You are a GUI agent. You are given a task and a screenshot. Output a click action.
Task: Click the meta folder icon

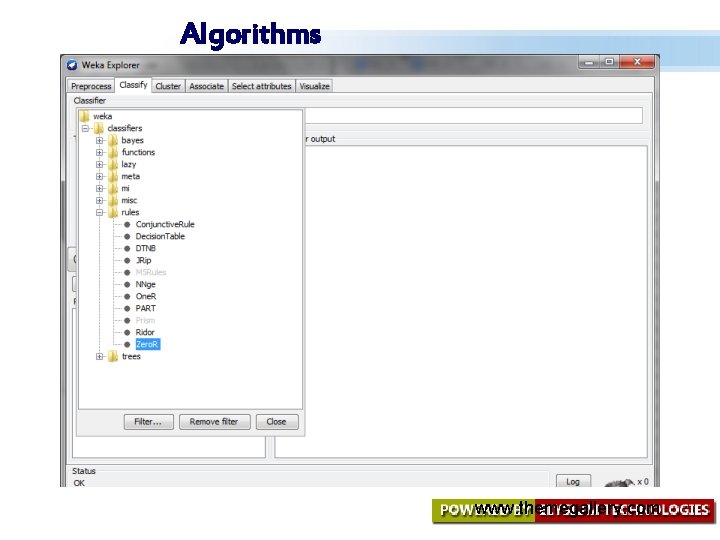[113, 176]
